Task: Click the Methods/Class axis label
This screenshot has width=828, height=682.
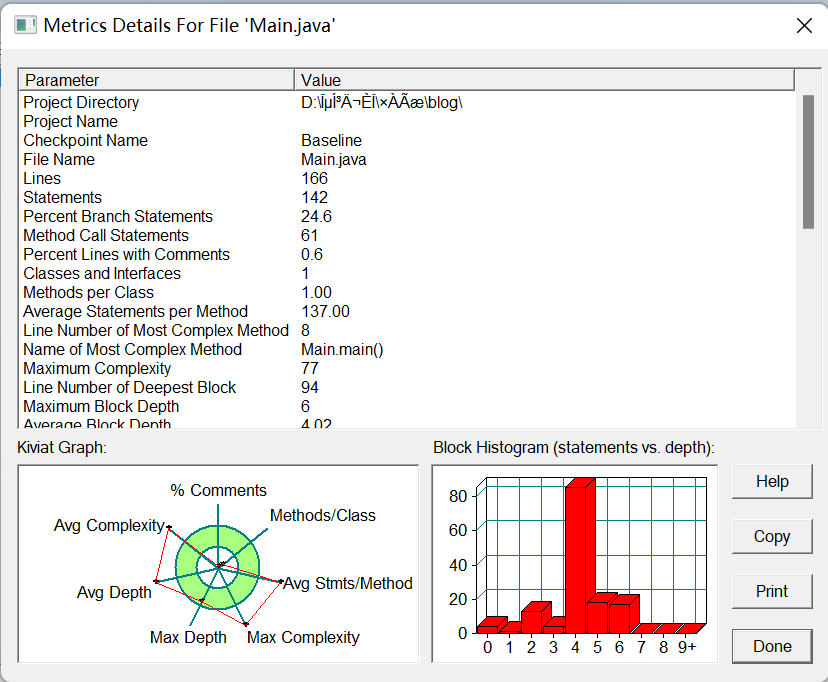Action: (x=323, y=515)
